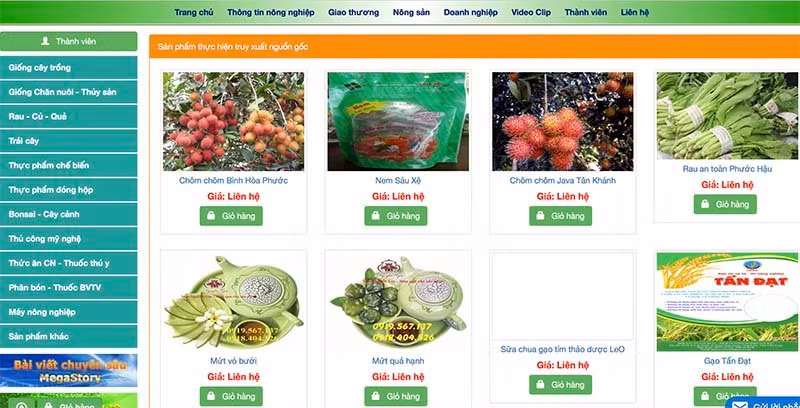This screenshot has width=800, height=408.
Task: Click the user icon beside Thành viên
Action: [45, 41]
